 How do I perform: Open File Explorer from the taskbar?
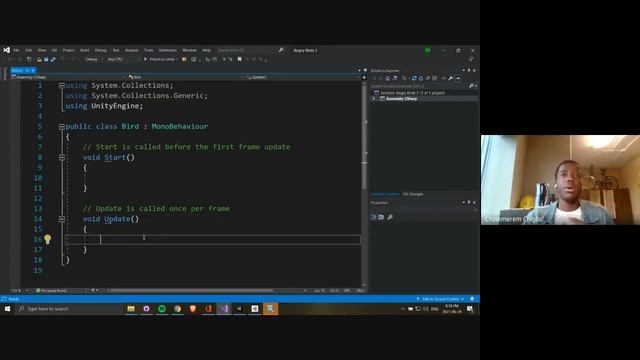[131, 309]
